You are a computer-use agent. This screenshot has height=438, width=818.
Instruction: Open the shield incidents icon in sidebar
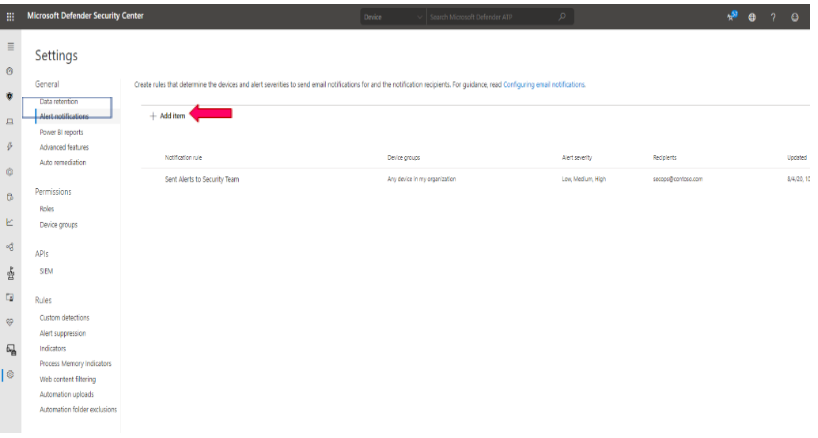coord(10,96)
